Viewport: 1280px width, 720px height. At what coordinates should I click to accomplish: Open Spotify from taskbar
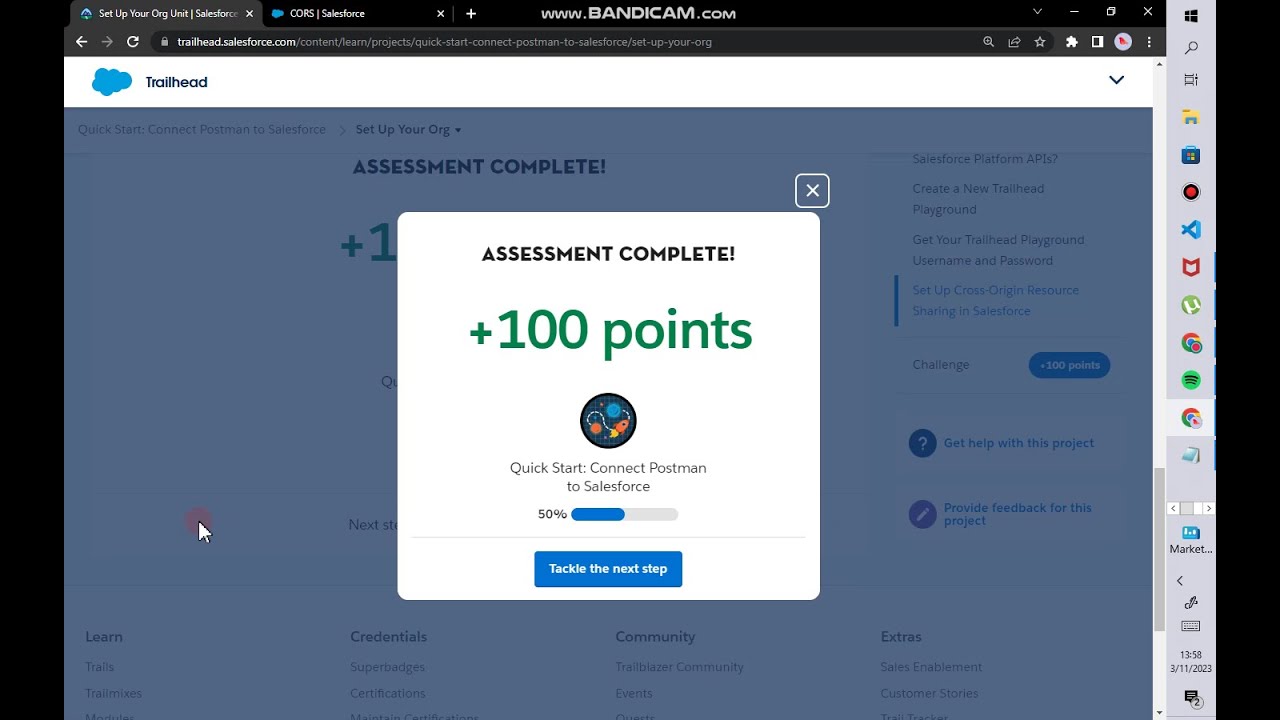tap(1190, 380)
